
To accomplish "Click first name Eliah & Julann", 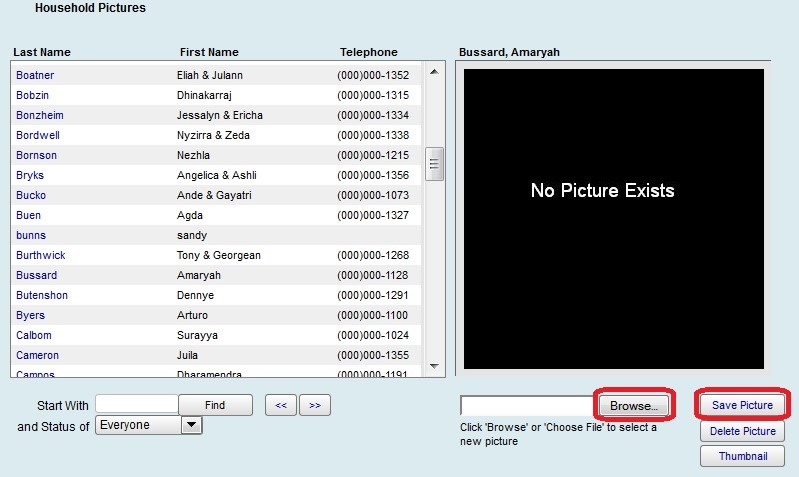I will tap(210, 75).
